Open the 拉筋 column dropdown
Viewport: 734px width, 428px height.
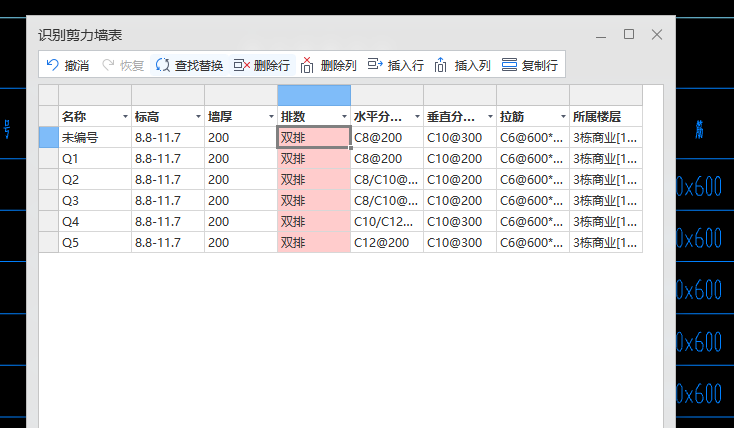[563, 117]
